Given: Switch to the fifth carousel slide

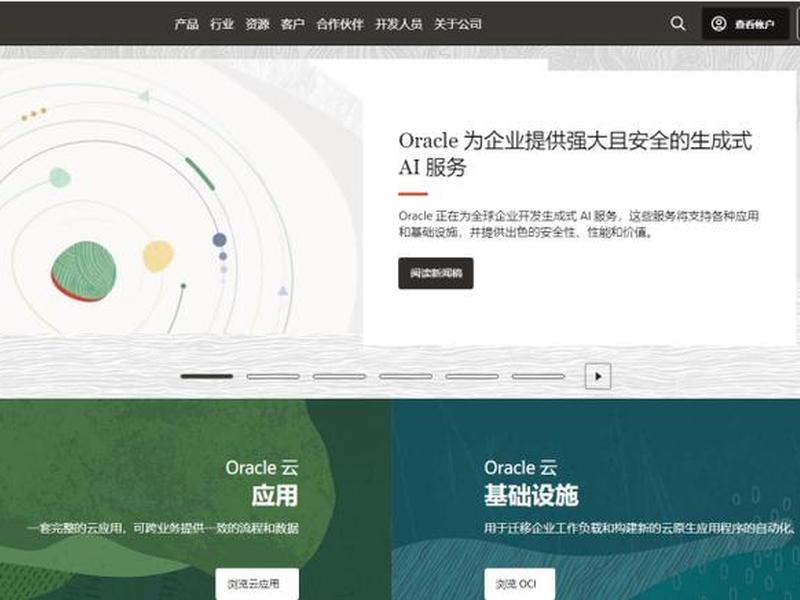Looking at the screenshot, I should [472, 377].
